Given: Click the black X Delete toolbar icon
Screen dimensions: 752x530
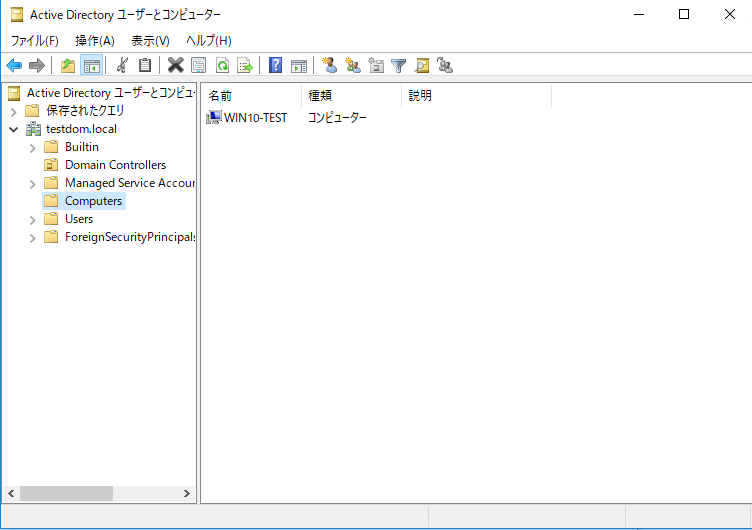Looking at the screenshot, I should tap(175, 66).
